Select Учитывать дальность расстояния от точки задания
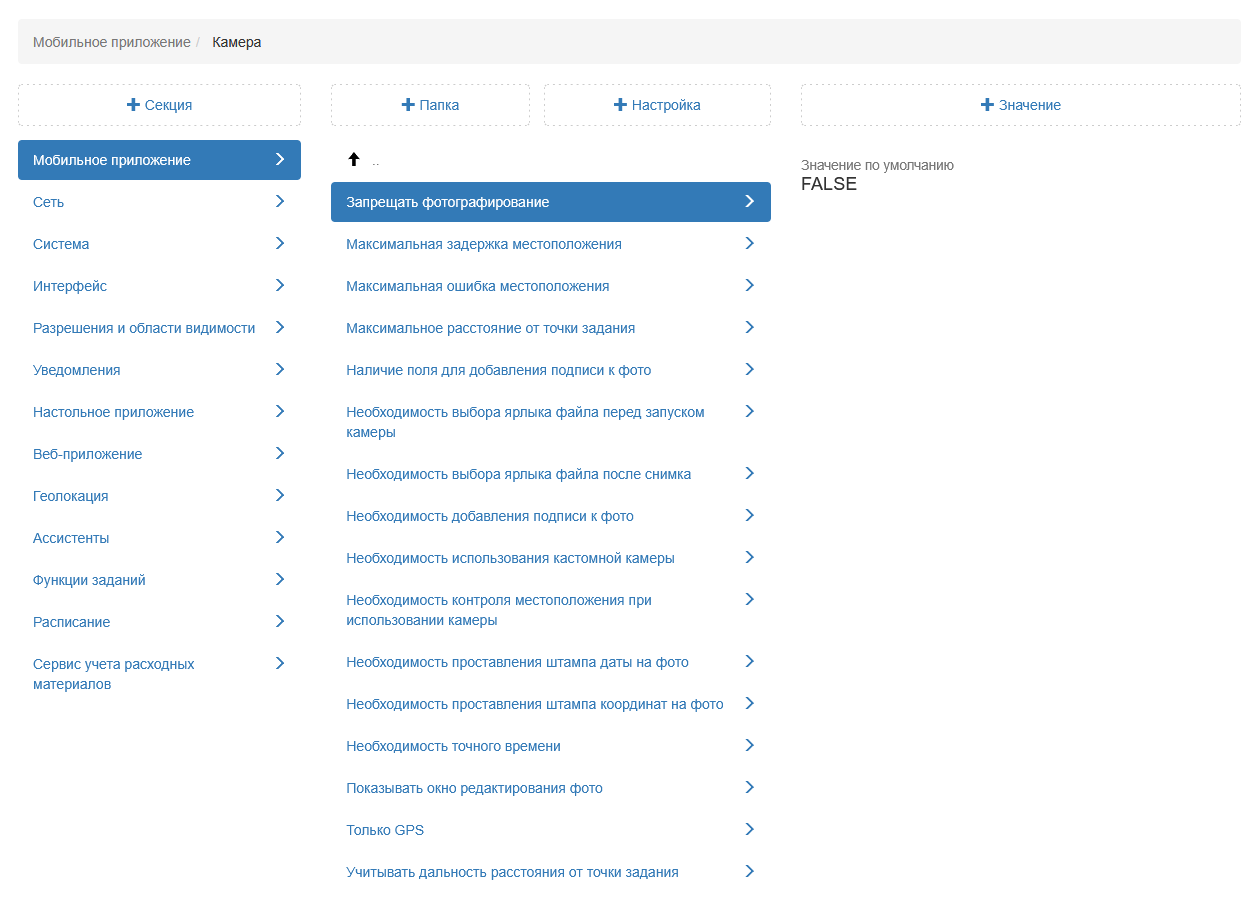 (512, 872)
